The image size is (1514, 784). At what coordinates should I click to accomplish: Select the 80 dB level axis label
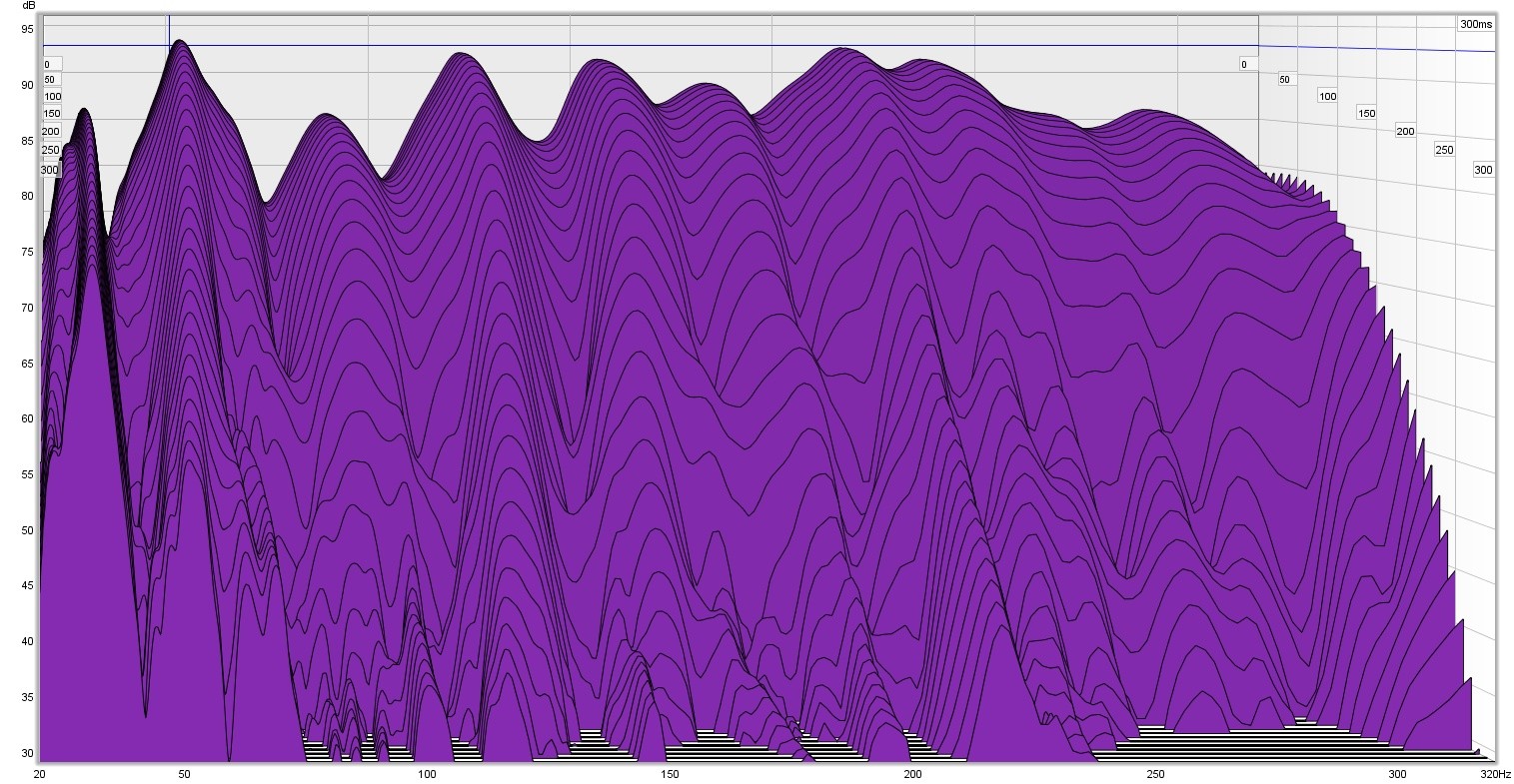click(x=27, y=196)
